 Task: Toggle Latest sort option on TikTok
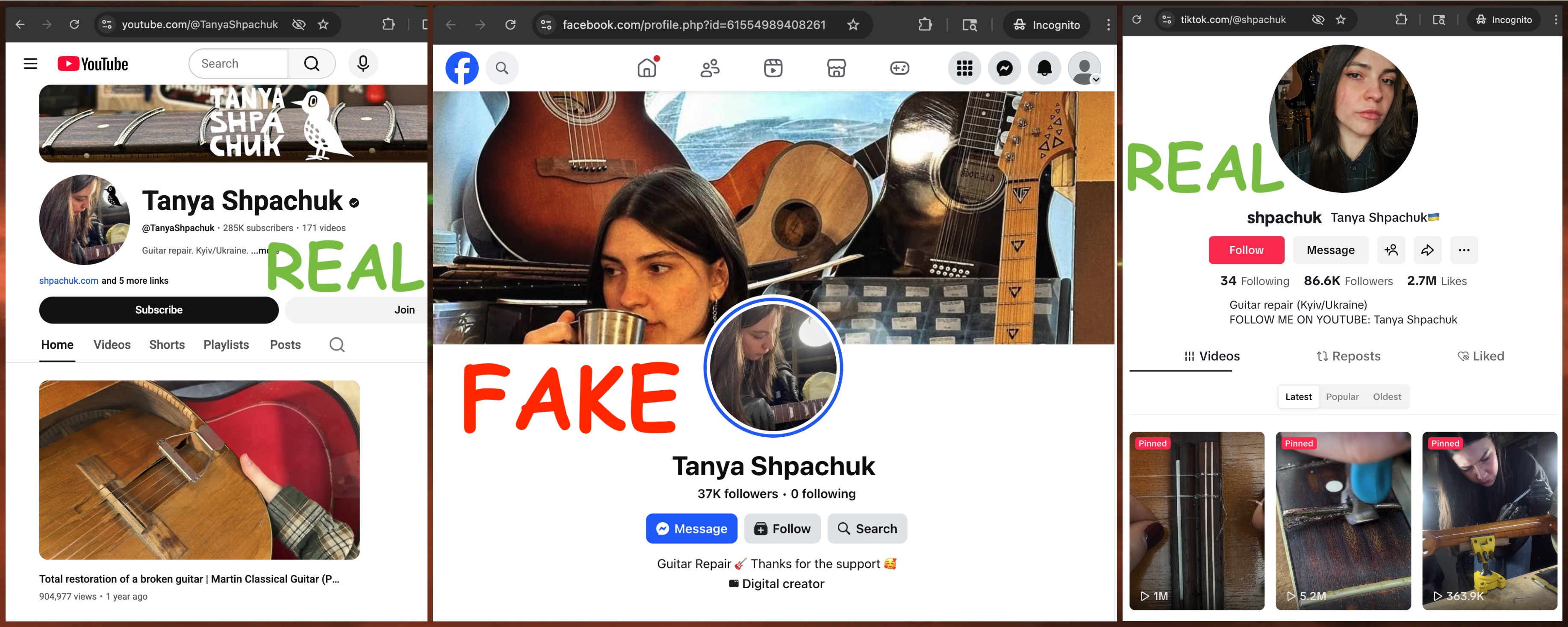click(1298, 397)
